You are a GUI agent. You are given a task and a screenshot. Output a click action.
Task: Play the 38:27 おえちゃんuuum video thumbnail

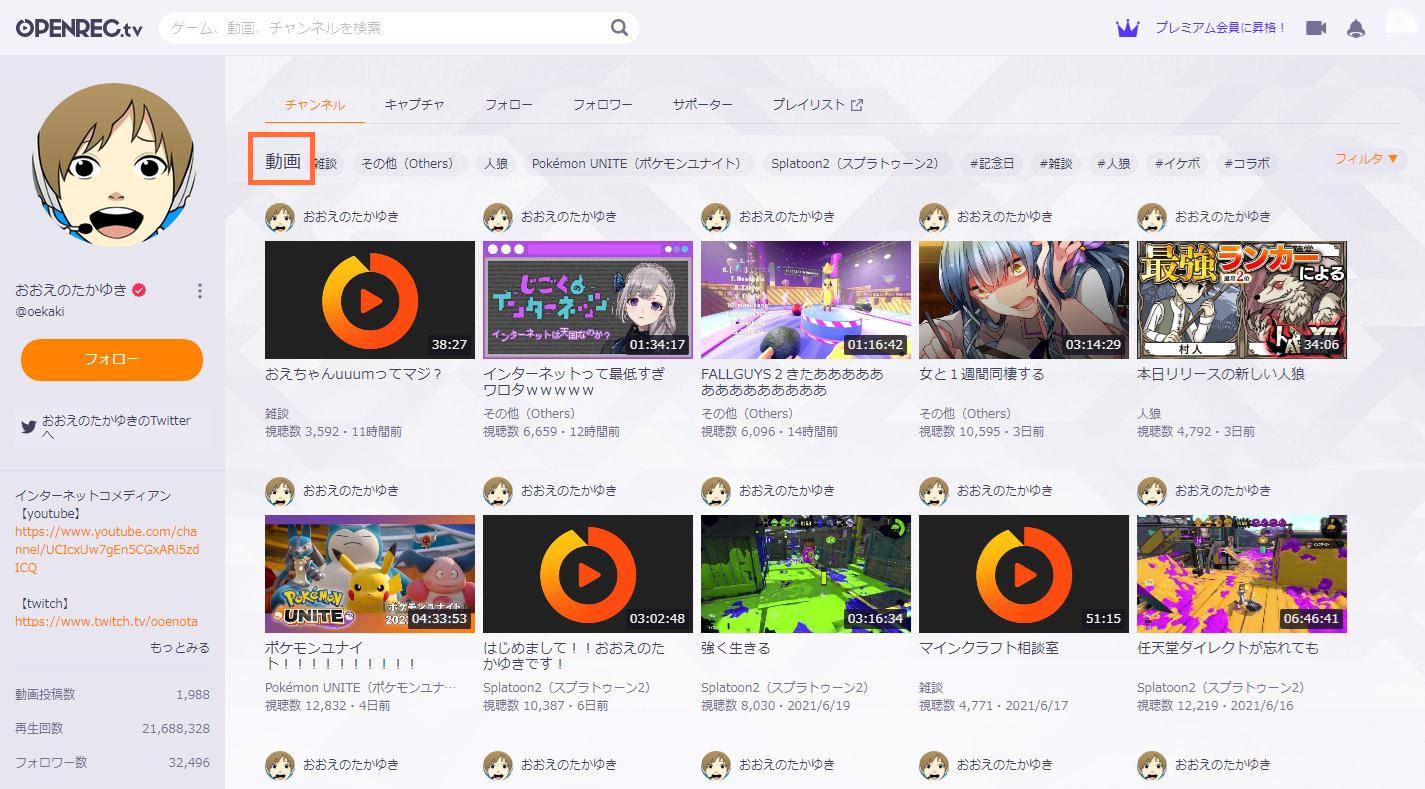click(x=370, y=299)
